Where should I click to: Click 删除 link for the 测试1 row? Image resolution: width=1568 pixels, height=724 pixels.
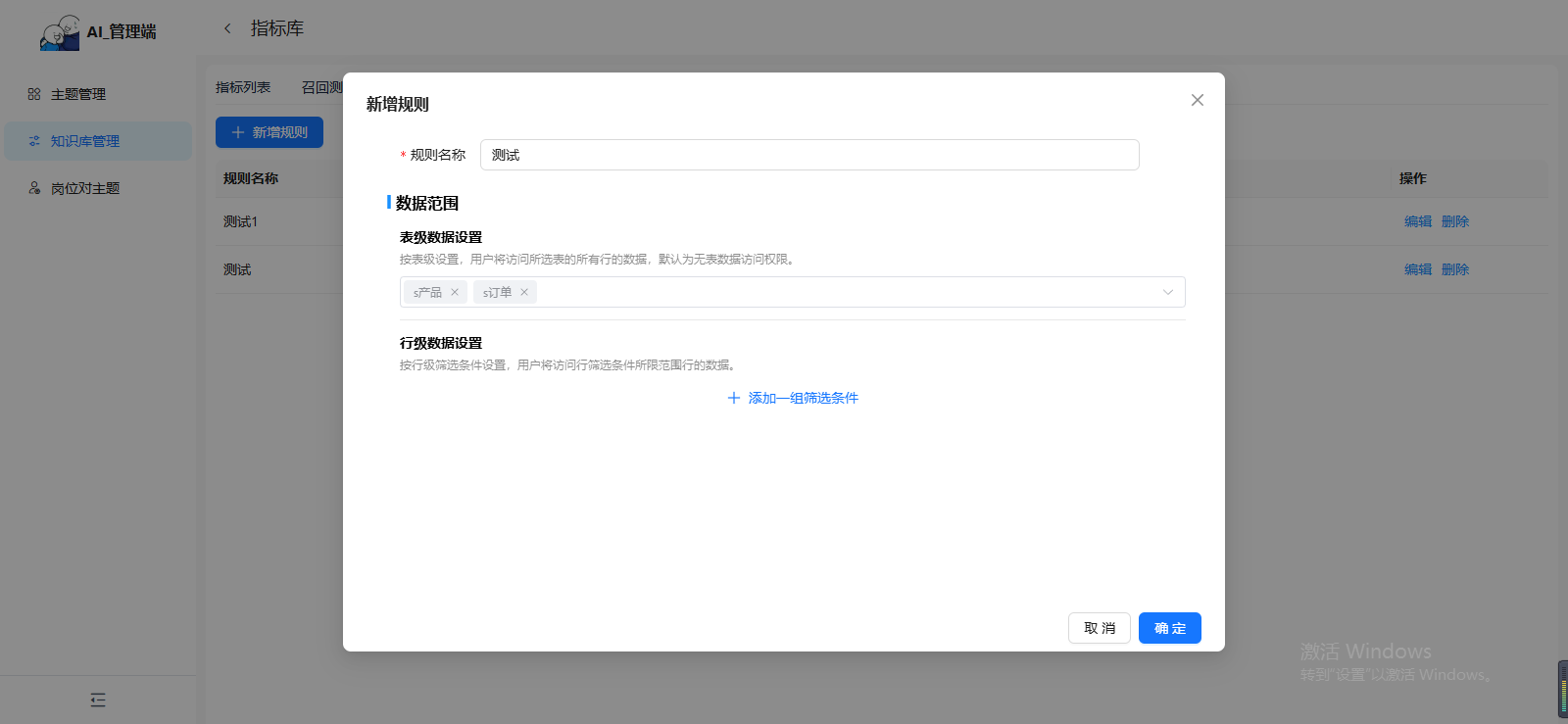[1454, 221]
